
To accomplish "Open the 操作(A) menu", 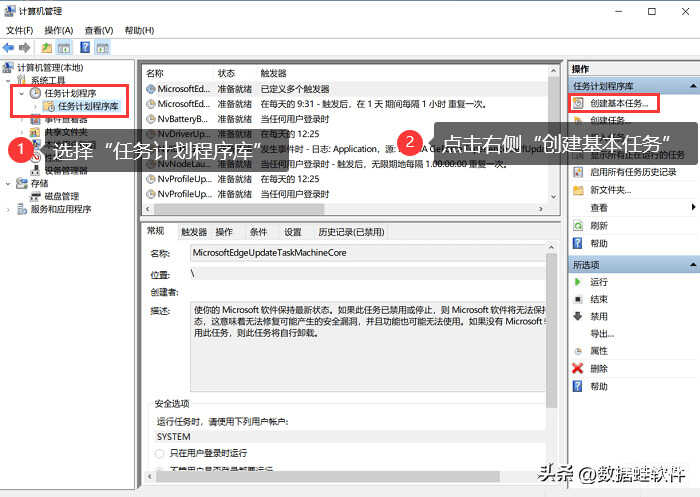I will click(59, 31).
